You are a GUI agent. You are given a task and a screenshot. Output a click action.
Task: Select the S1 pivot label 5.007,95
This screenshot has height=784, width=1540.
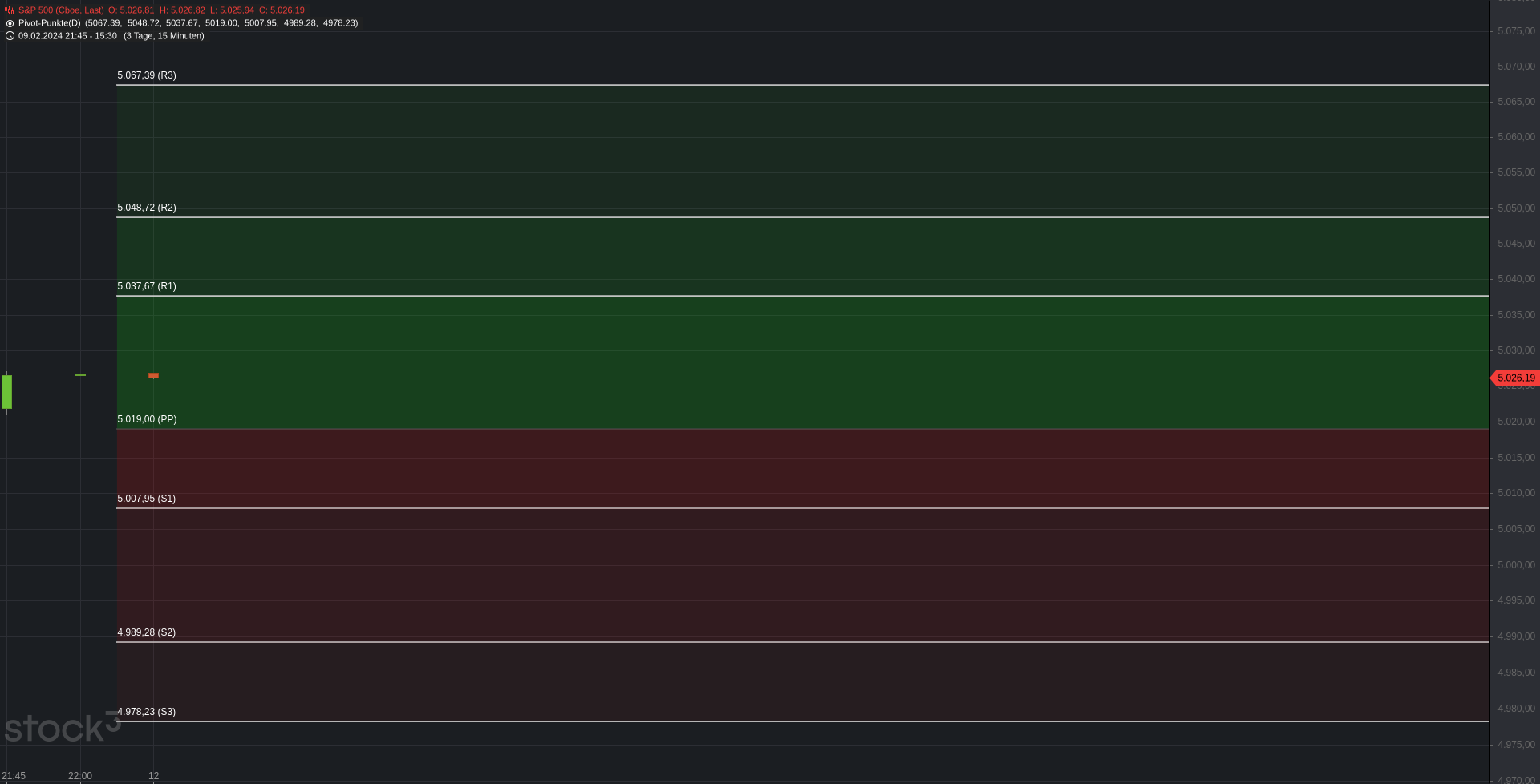click(147, 499)
